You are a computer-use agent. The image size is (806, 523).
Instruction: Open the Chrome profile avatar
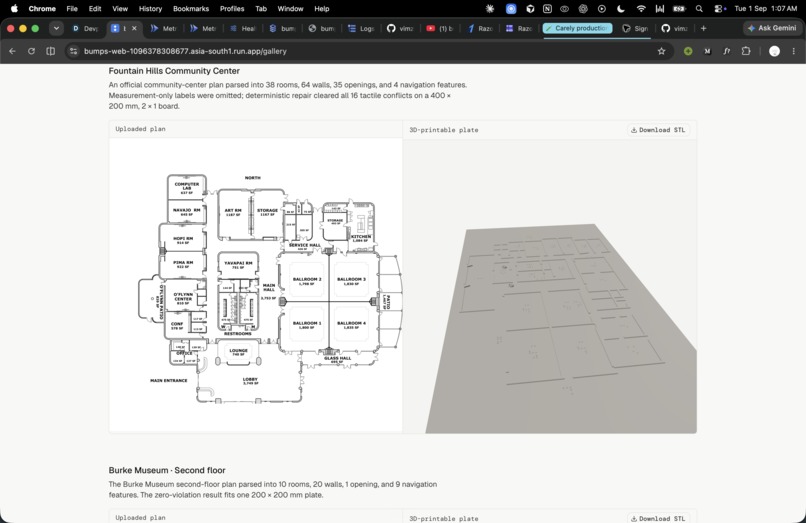coord(774,51)
